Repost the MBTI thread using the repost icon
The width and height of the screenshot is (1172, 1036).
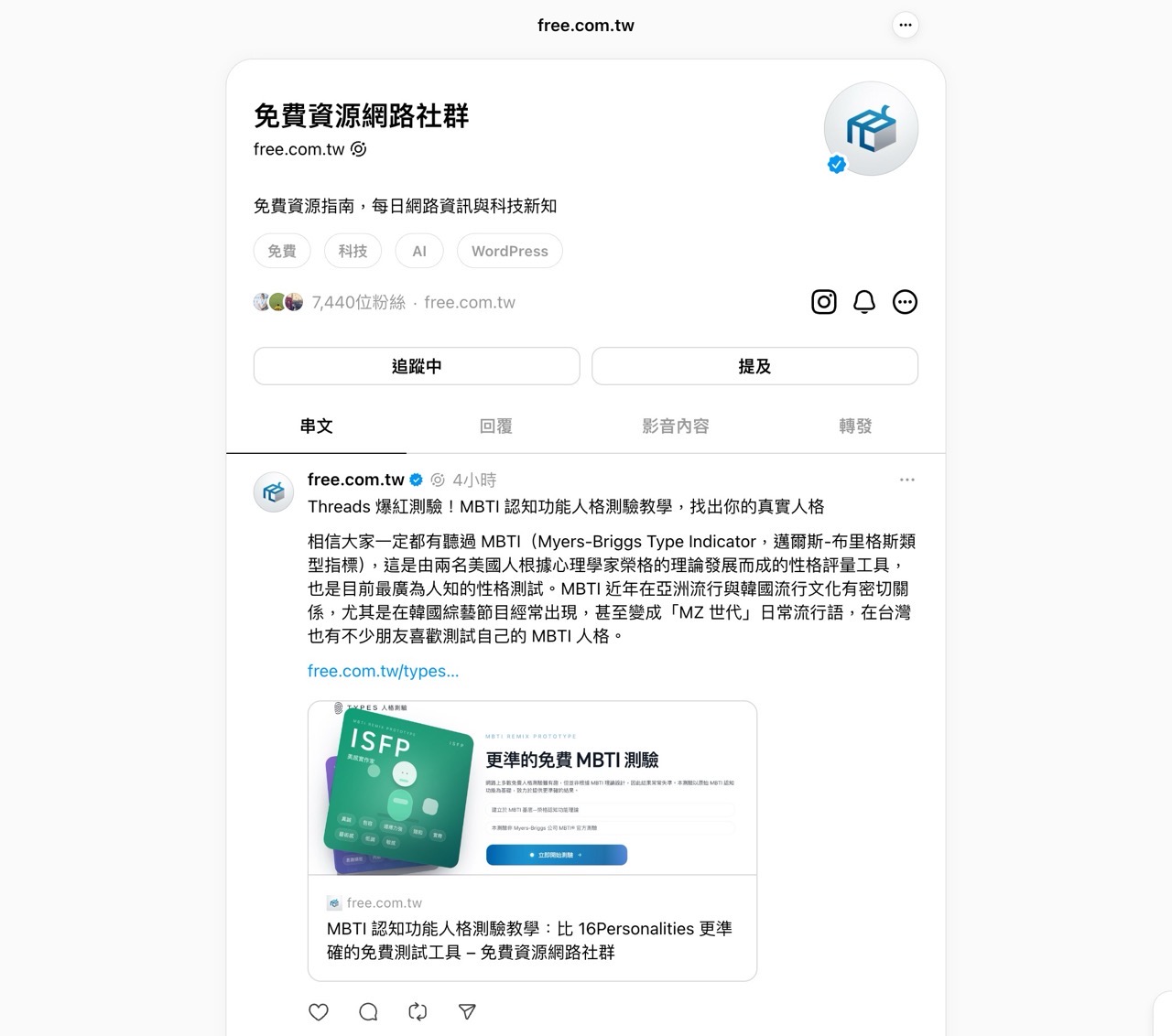point(418,1011)
